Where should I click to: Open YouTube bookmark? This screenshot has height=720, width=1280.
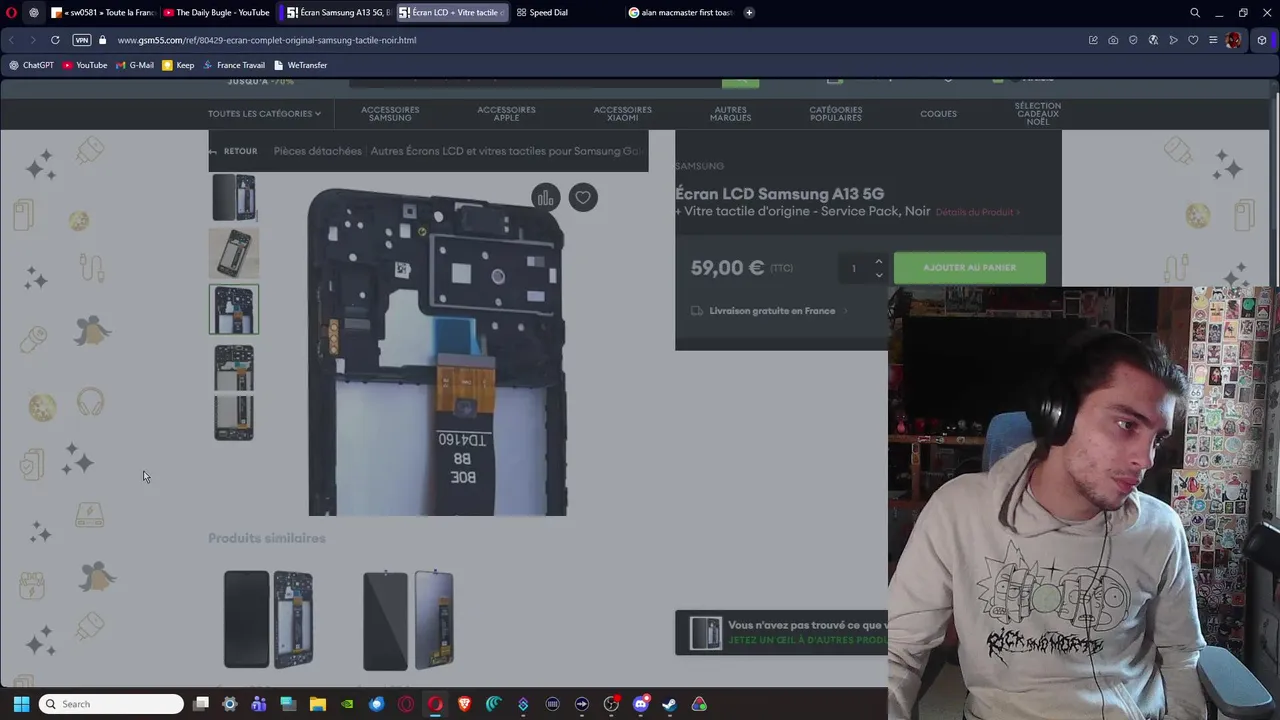point(84,65)
